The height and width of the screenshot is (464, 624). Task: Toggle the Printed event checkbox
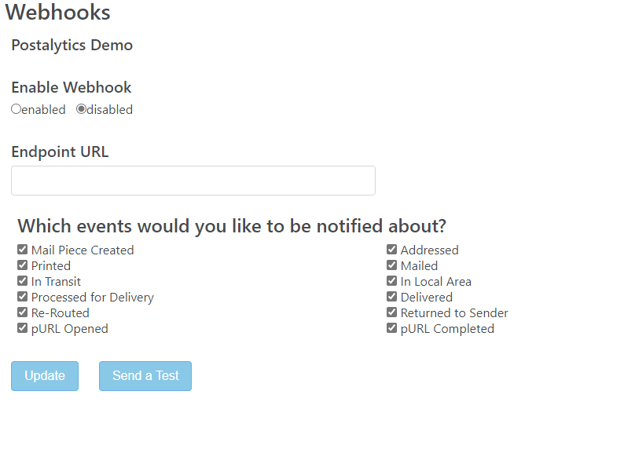(x=22, y=265)
